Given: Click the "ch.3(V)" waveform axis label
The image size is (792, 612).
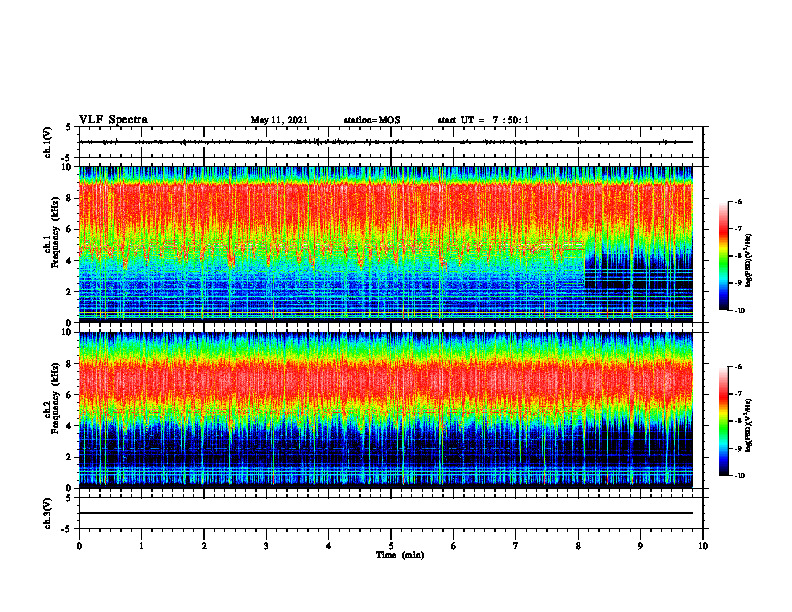Looking at the screenshot, I should [47, 513].
